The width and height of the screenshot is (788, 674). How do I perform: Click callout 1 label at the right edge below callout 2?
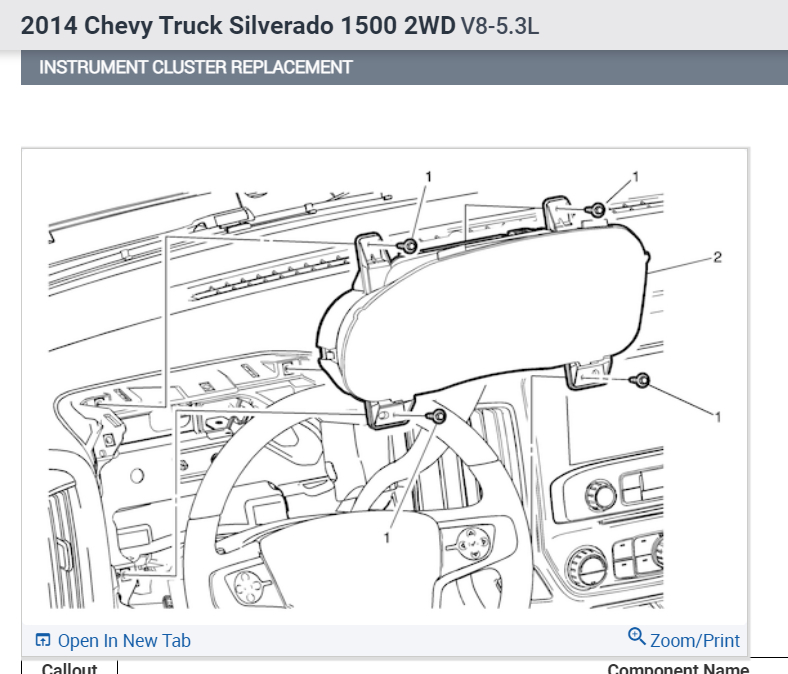pos(718,417)
